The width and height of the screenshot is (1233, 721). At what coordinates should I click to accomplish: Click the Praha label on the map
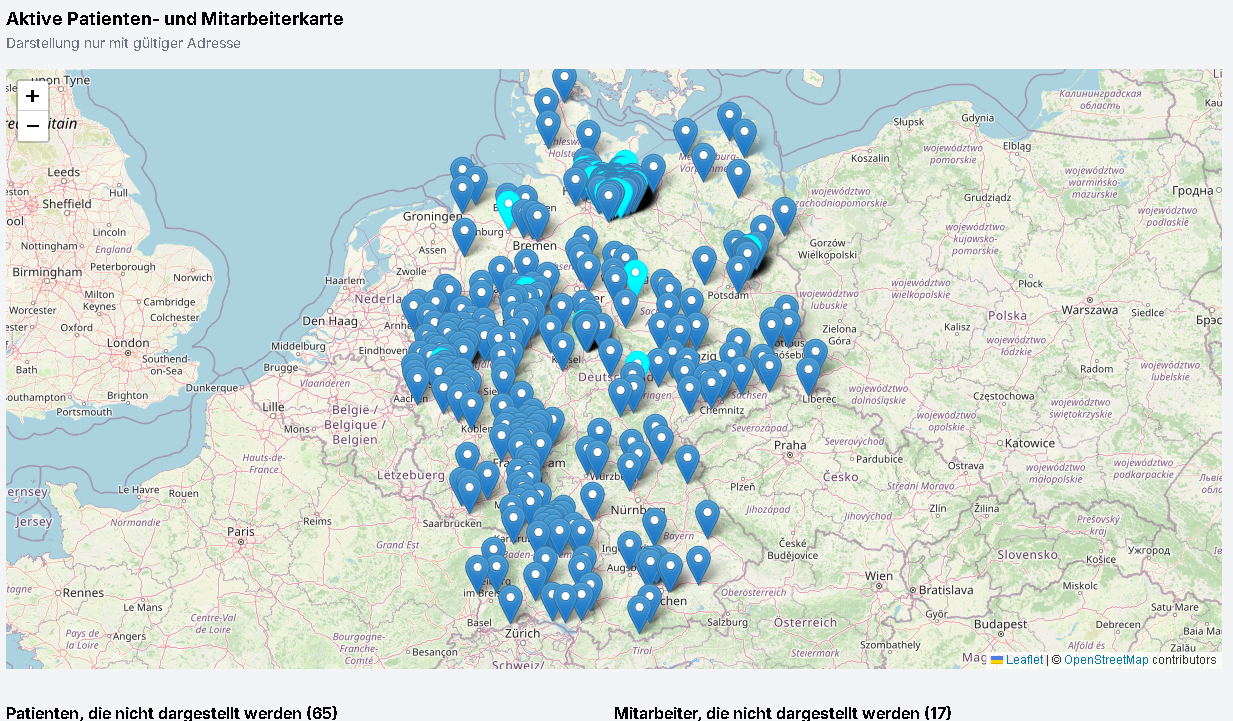pyautogui.click(x=789, y=445)
